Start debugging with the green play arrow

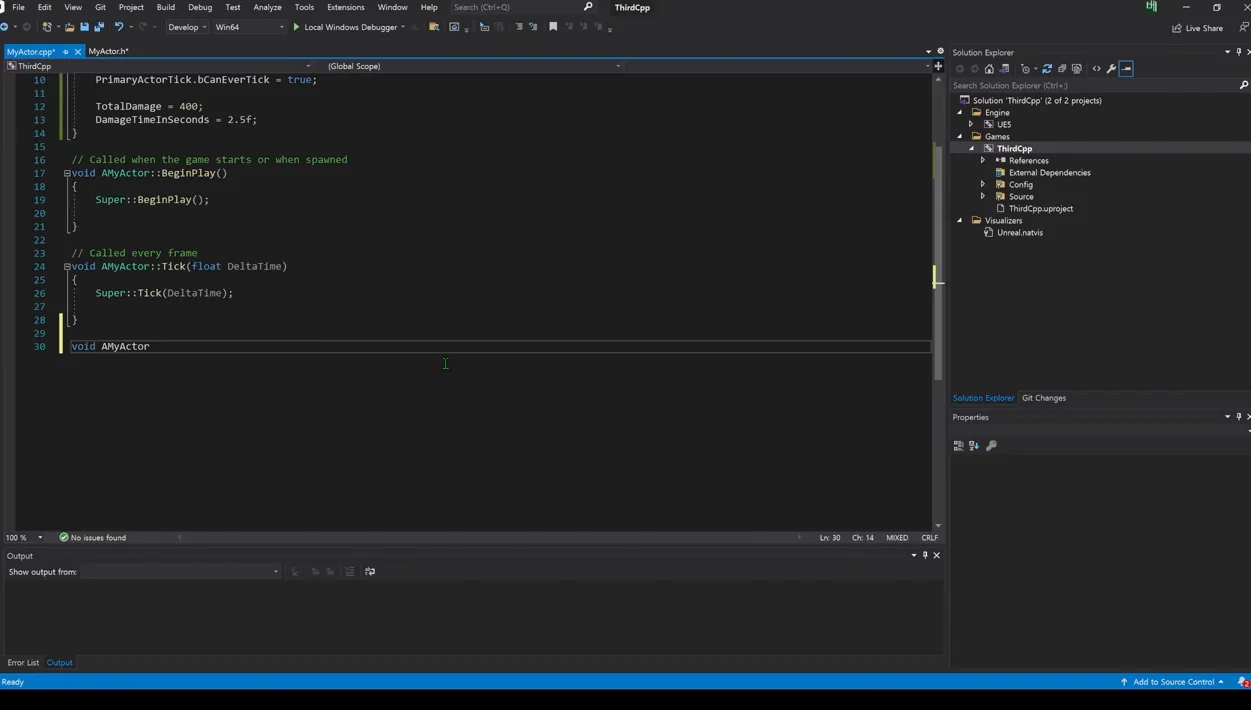[296, 27]
